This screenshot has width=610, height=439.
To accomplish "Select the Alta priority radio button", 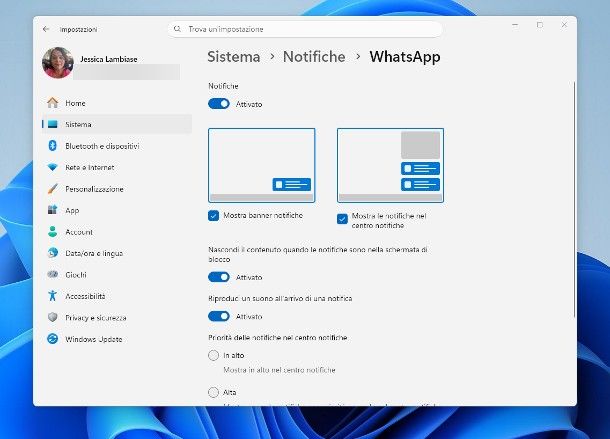I will click(x=213, y=392).
